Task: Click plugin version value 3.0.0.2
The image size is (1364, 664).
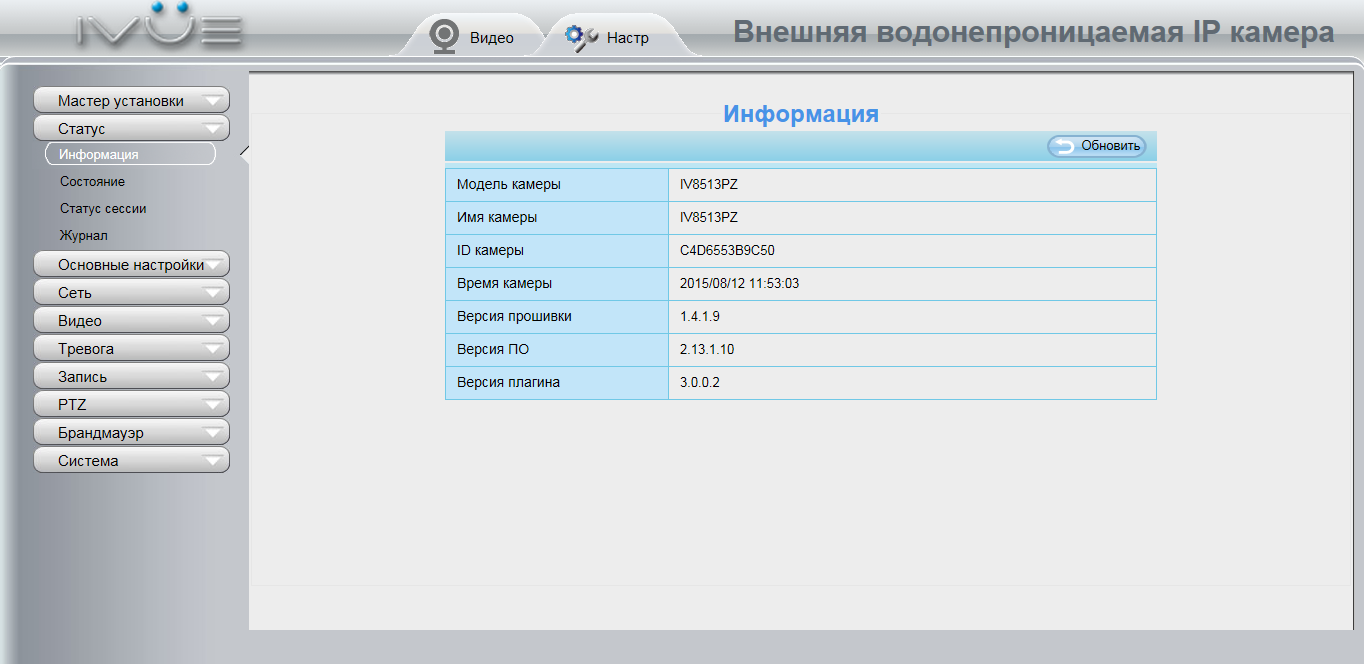Action: click(x=700, y=382)
